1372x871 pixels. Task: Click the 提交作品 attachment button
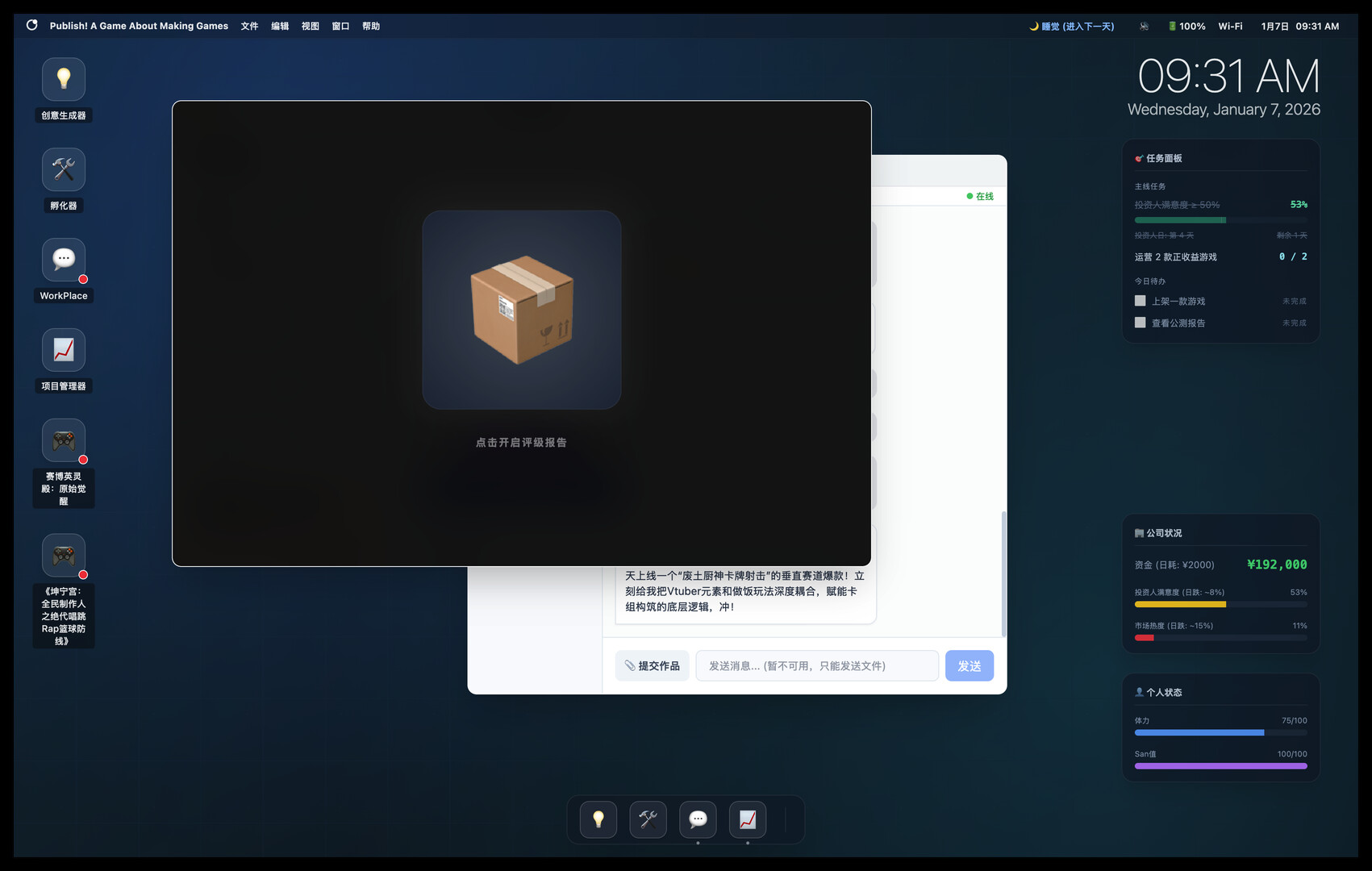(x=652, y=666)
